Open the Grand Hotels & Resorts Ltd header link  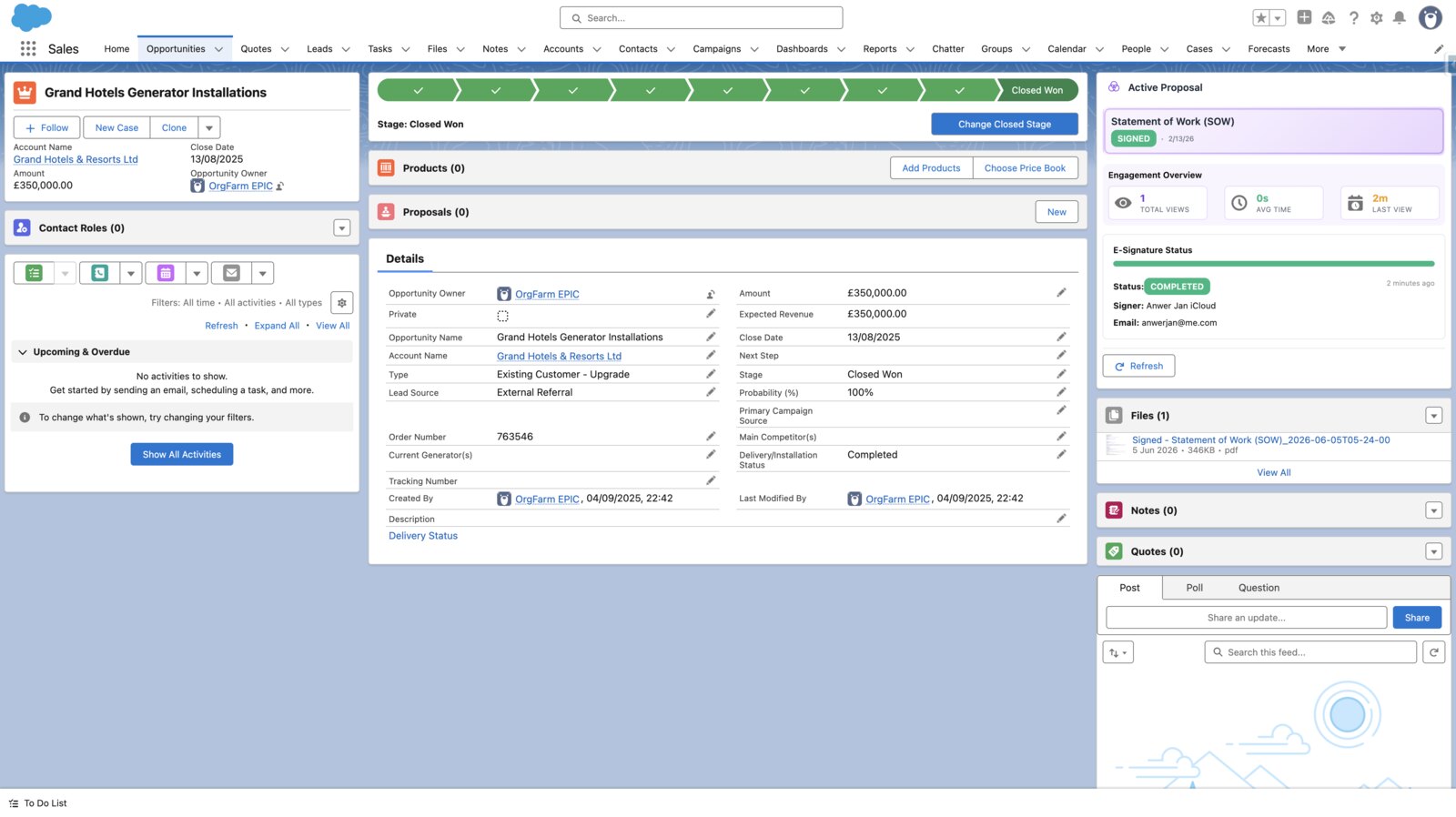tap(76, 159)
